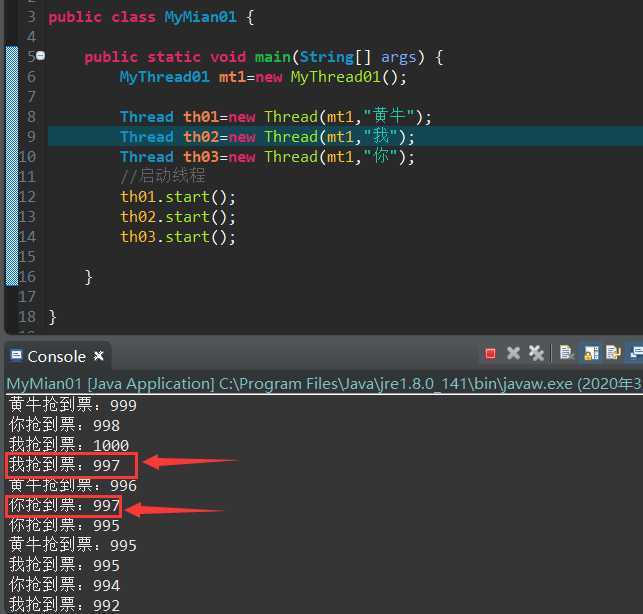Click the console launch description 'MyMian01 [Java Application]'
Viewport: 643px width, 614px height.
tap(110, 384)
